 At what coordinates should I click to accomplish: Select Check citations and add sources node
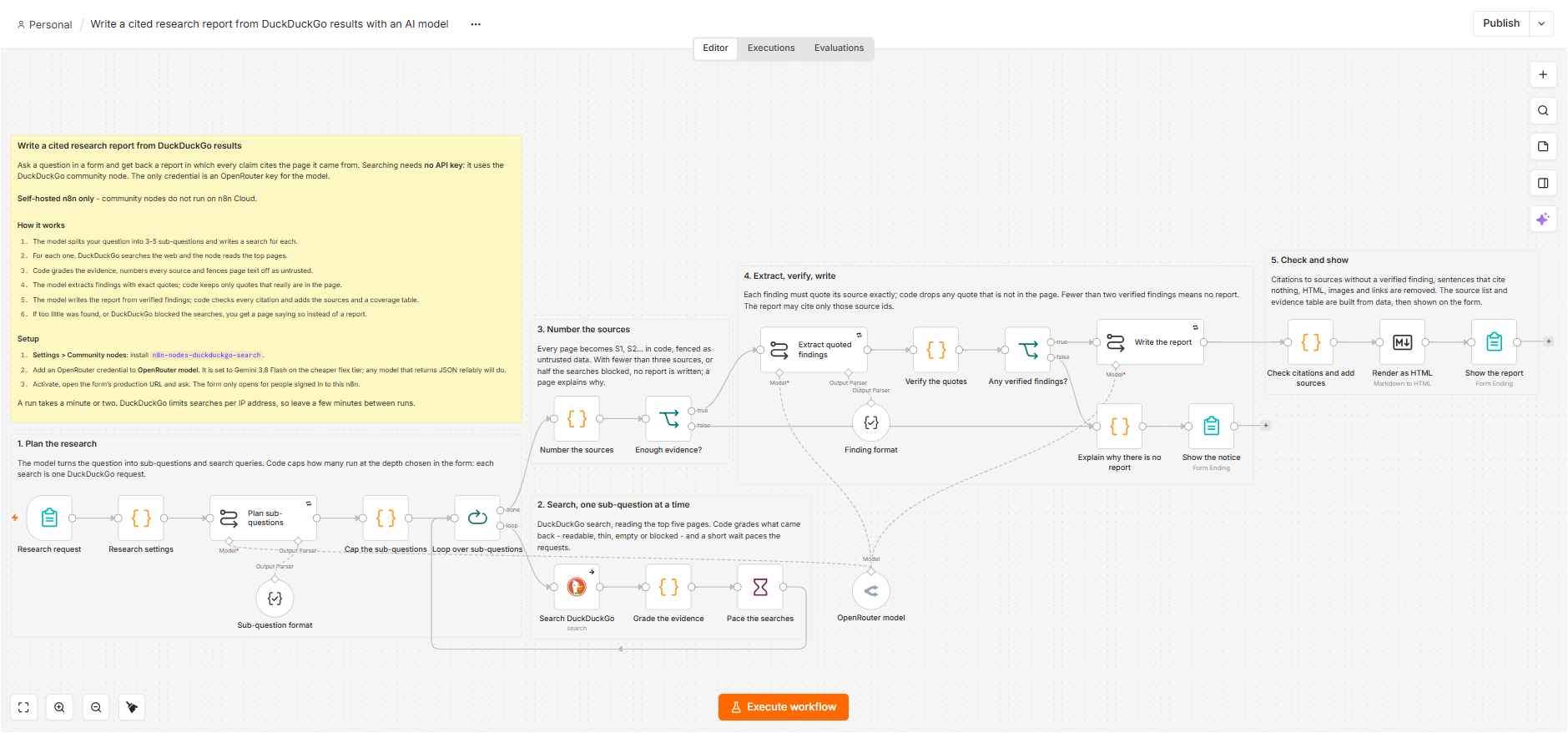coord(1311,341)
